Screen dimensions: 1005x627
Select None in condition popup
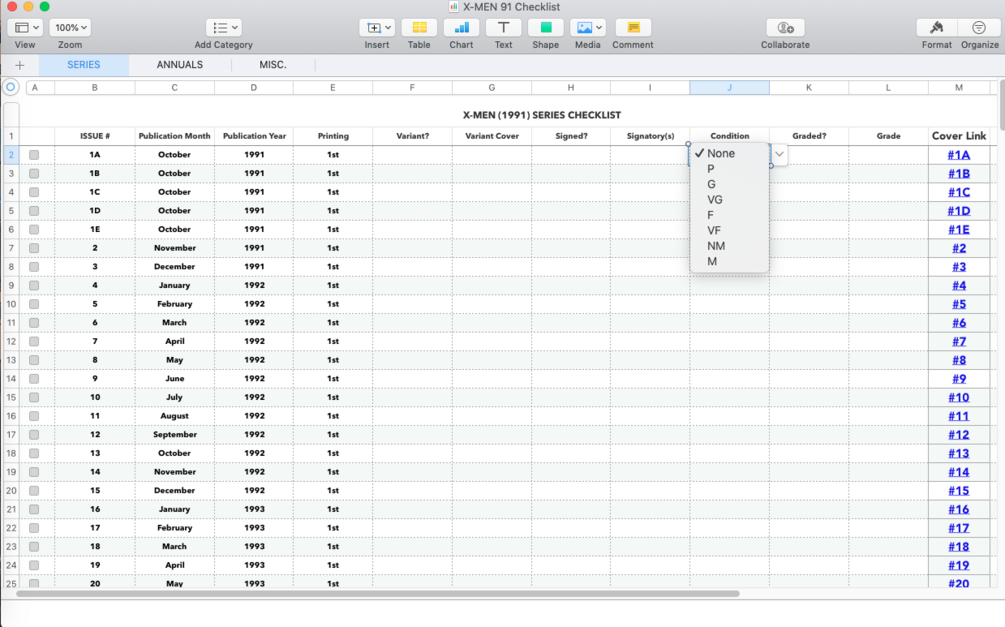729,153
